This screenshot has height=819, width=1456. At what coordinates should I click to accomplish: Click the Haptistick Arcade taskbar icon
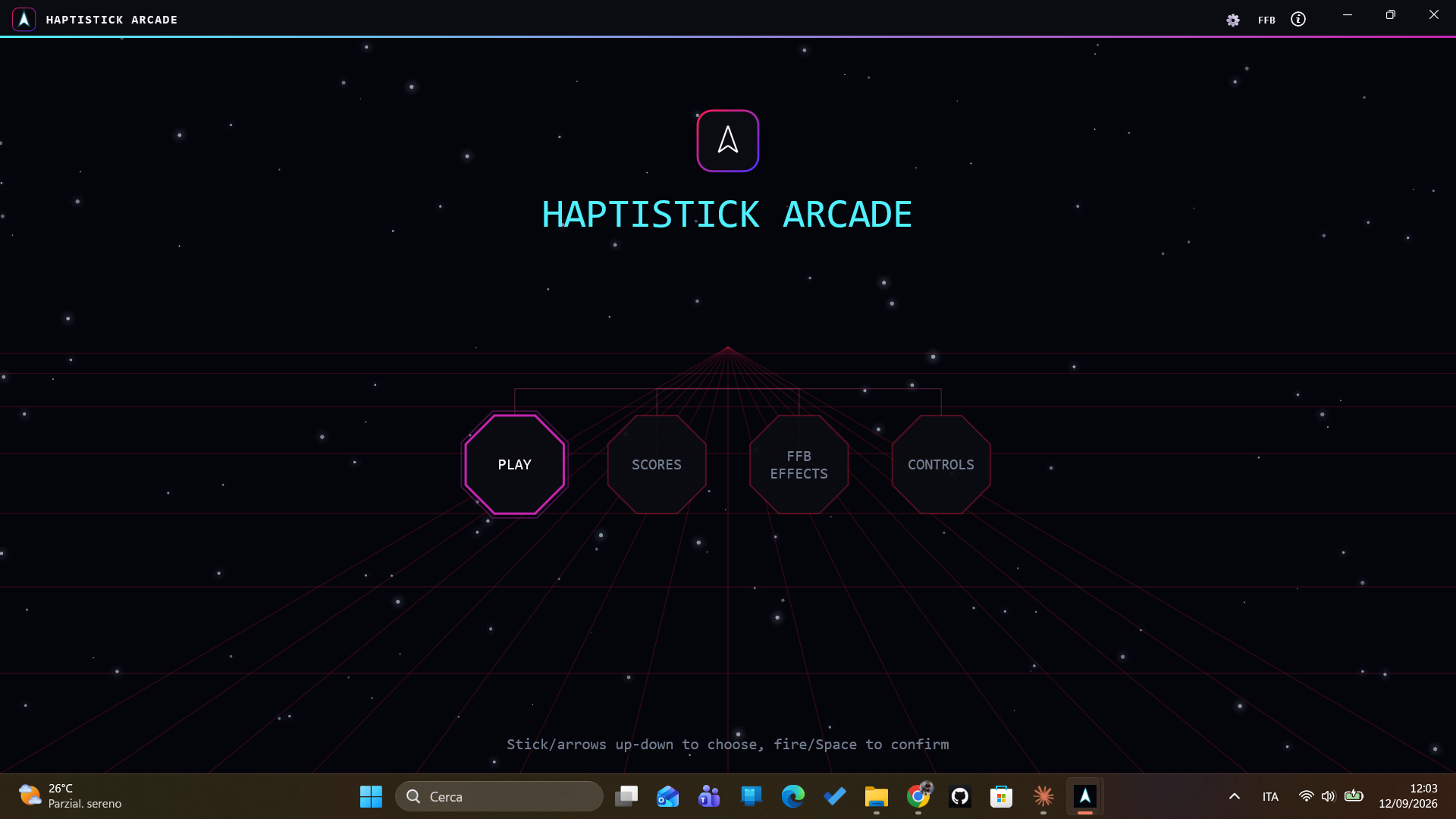coord(1085,796)
